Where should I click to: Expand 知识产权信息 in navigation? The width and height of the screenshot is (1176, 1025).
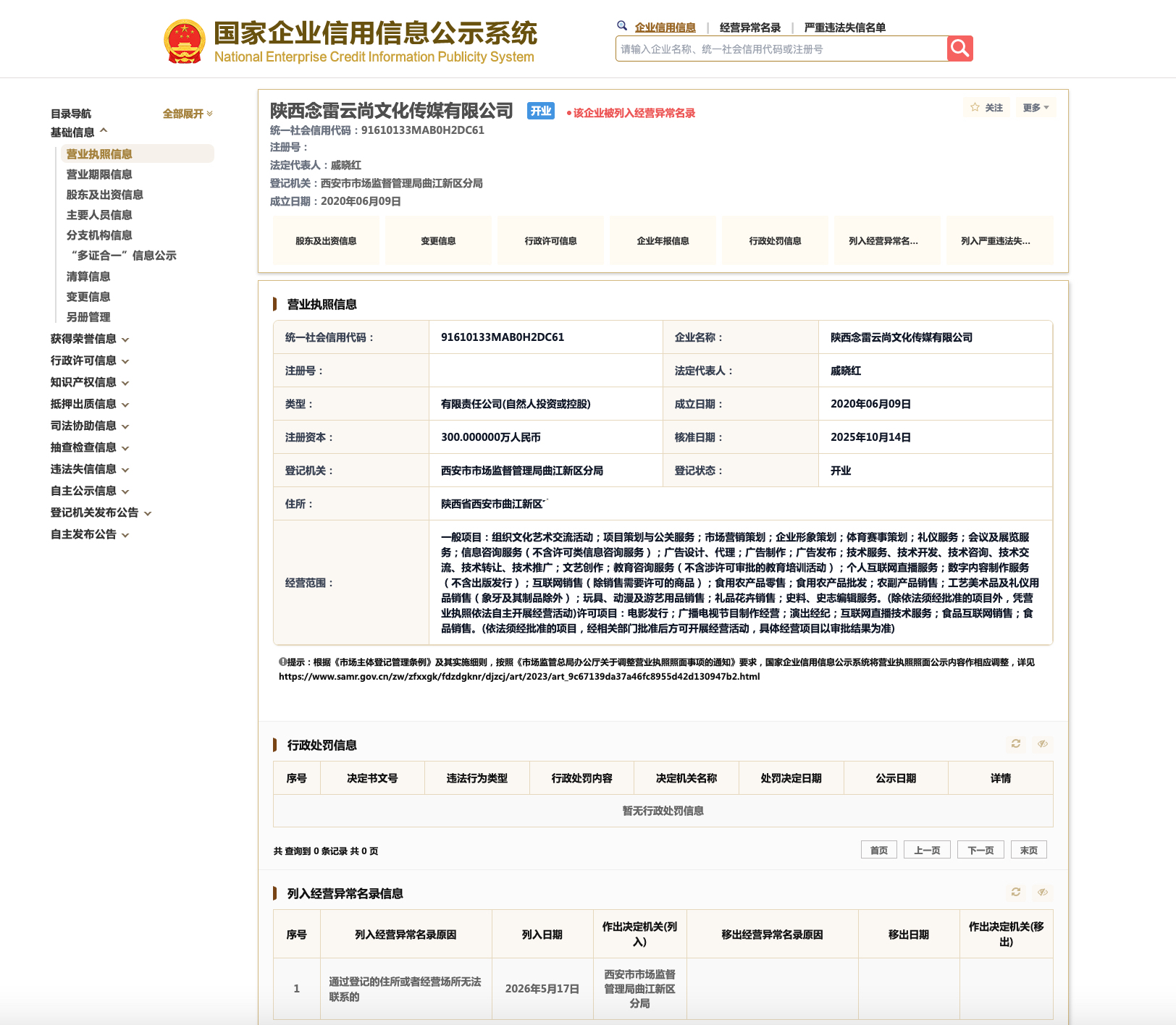pos(90,382)
